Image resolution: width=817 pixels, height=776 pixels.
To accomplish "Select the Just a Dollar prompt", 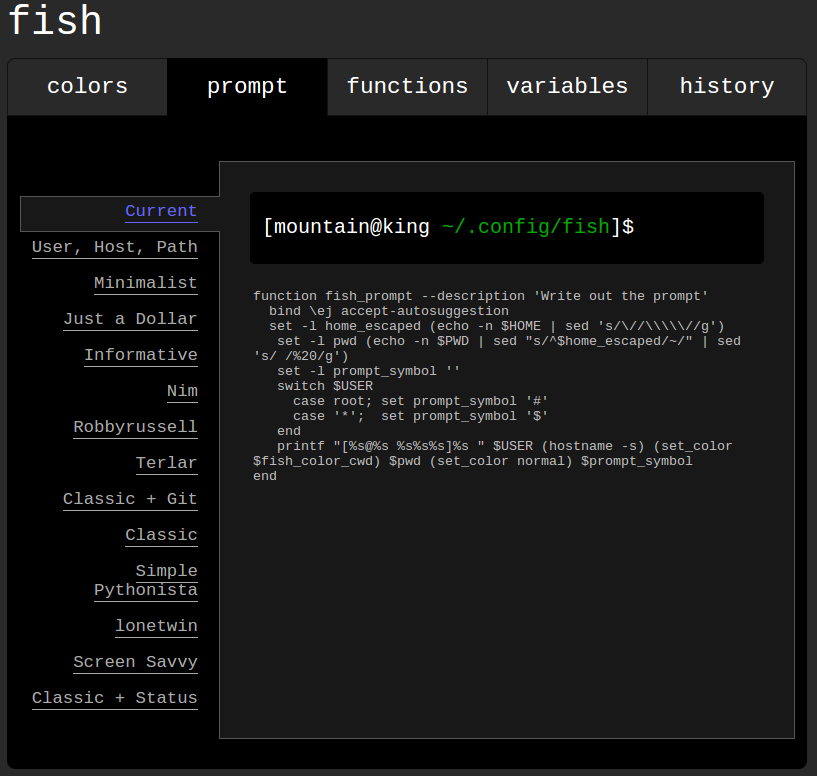I will [x=130, y=319].
